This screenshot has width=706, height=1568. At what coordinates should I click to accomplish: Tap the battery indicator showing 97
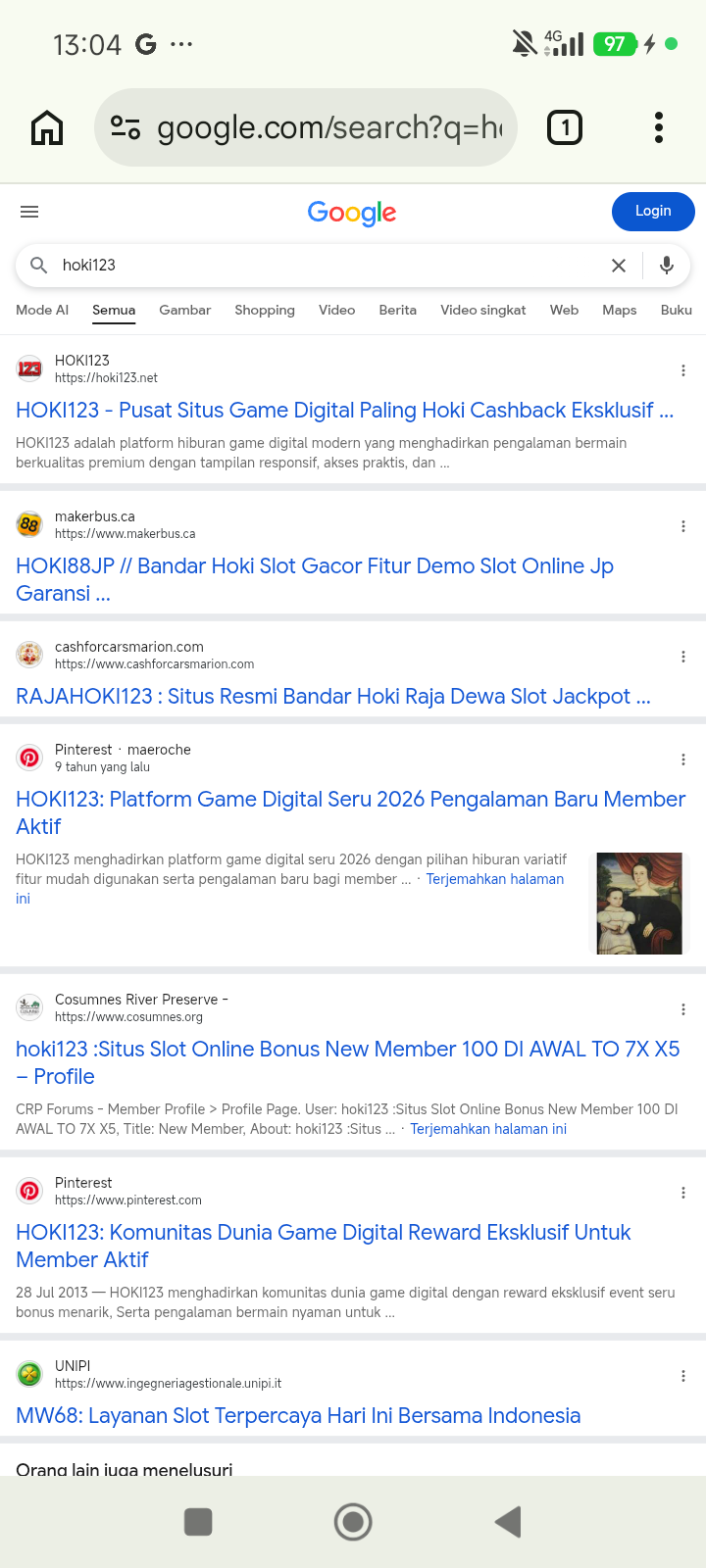point(614,44)
